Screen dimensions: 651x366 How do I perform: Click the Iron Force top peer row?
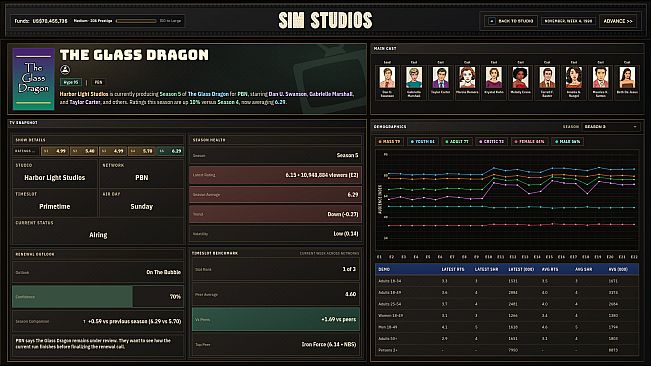coord(276,344)
